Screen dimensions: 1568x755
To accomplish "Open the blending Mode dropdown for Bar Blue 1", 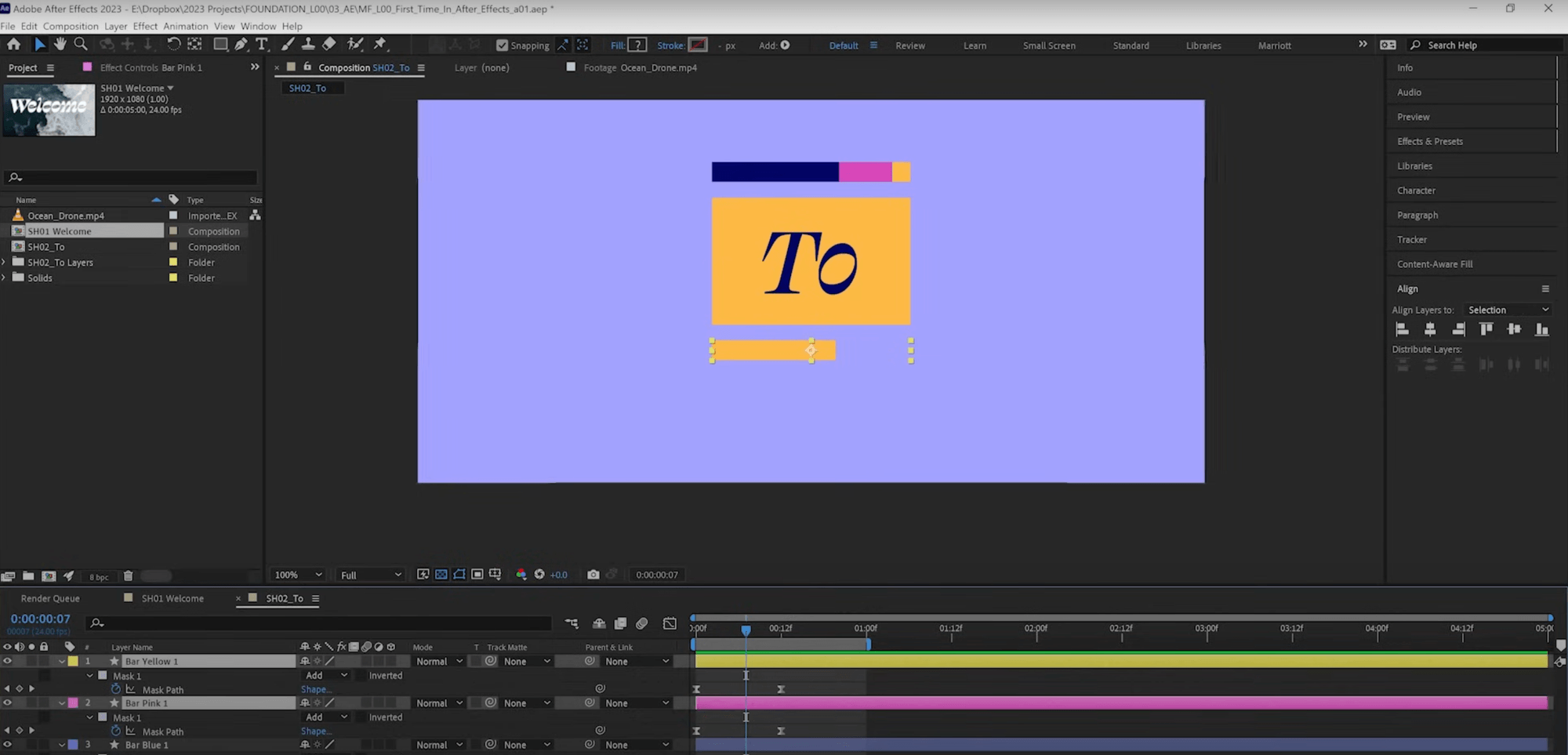I will coord(437,744).
